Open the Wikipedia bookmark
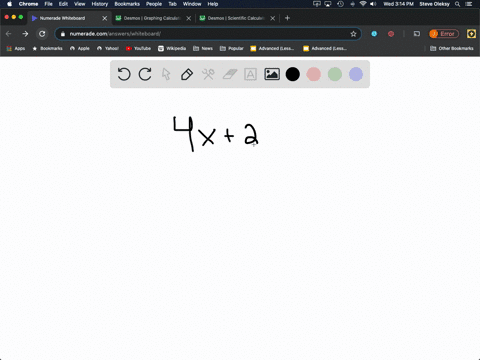 [x=172, y=48]
